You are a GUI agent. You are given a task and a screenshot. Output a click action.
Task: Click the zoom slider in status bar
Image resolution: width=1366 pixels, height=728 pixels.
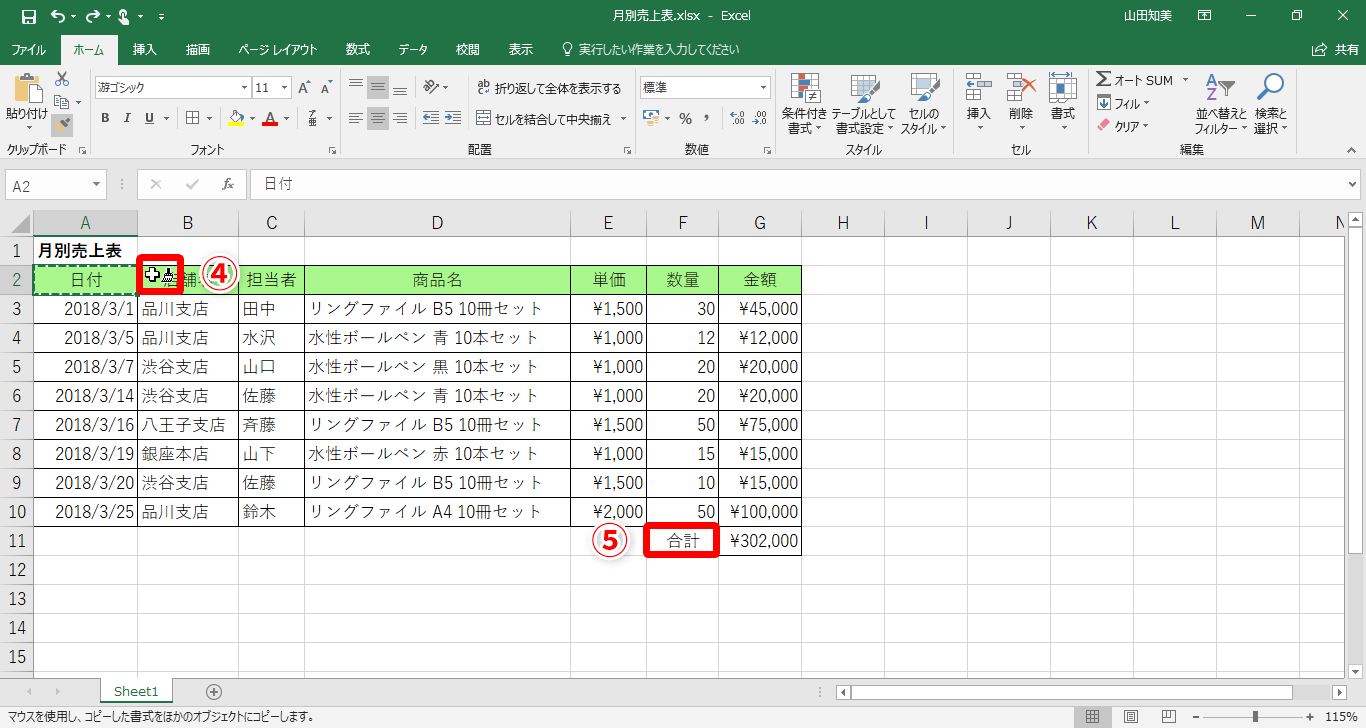coord(1254,717)
